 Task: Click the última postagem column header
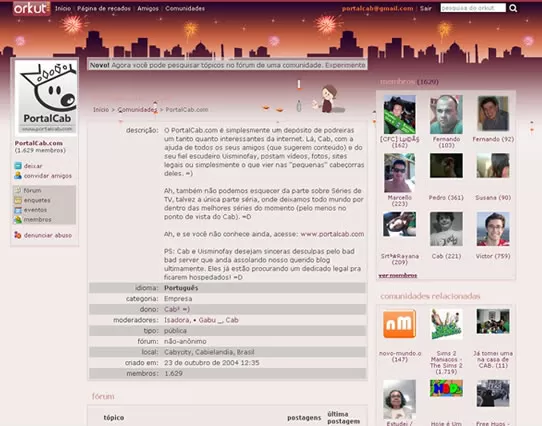tap(344, 418)
